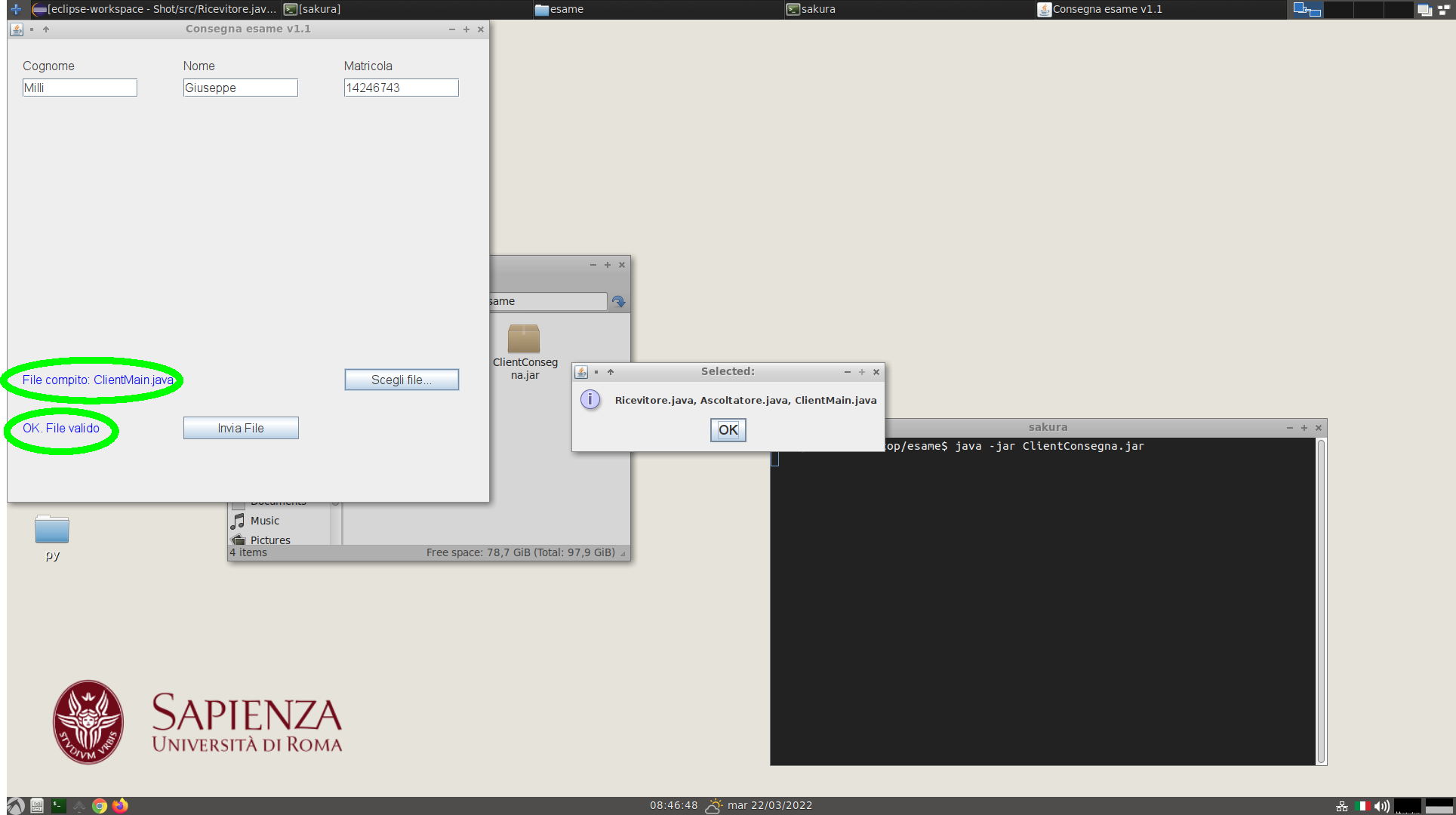This screenshot has height=815, width=1456.
Task: Launch Google Chrome from bottom panel
Action: pyautogui.click(x=100, y=806)
